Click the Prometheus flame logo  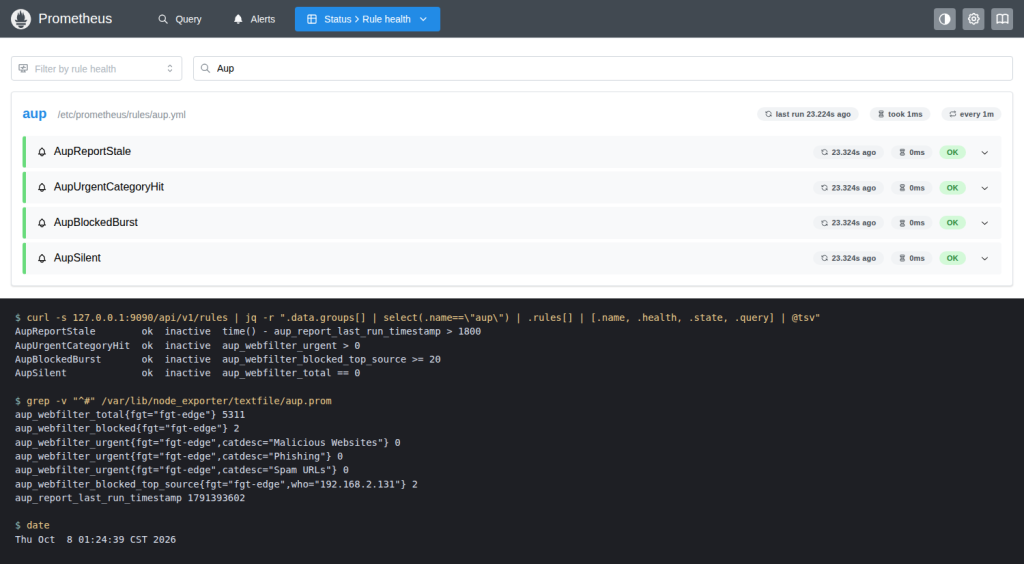click(x=21, y=19)
